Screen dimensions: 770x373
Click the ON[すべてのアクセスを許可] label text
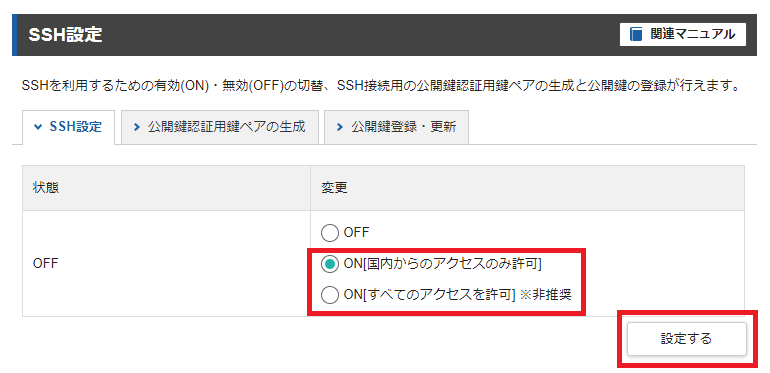429,295
